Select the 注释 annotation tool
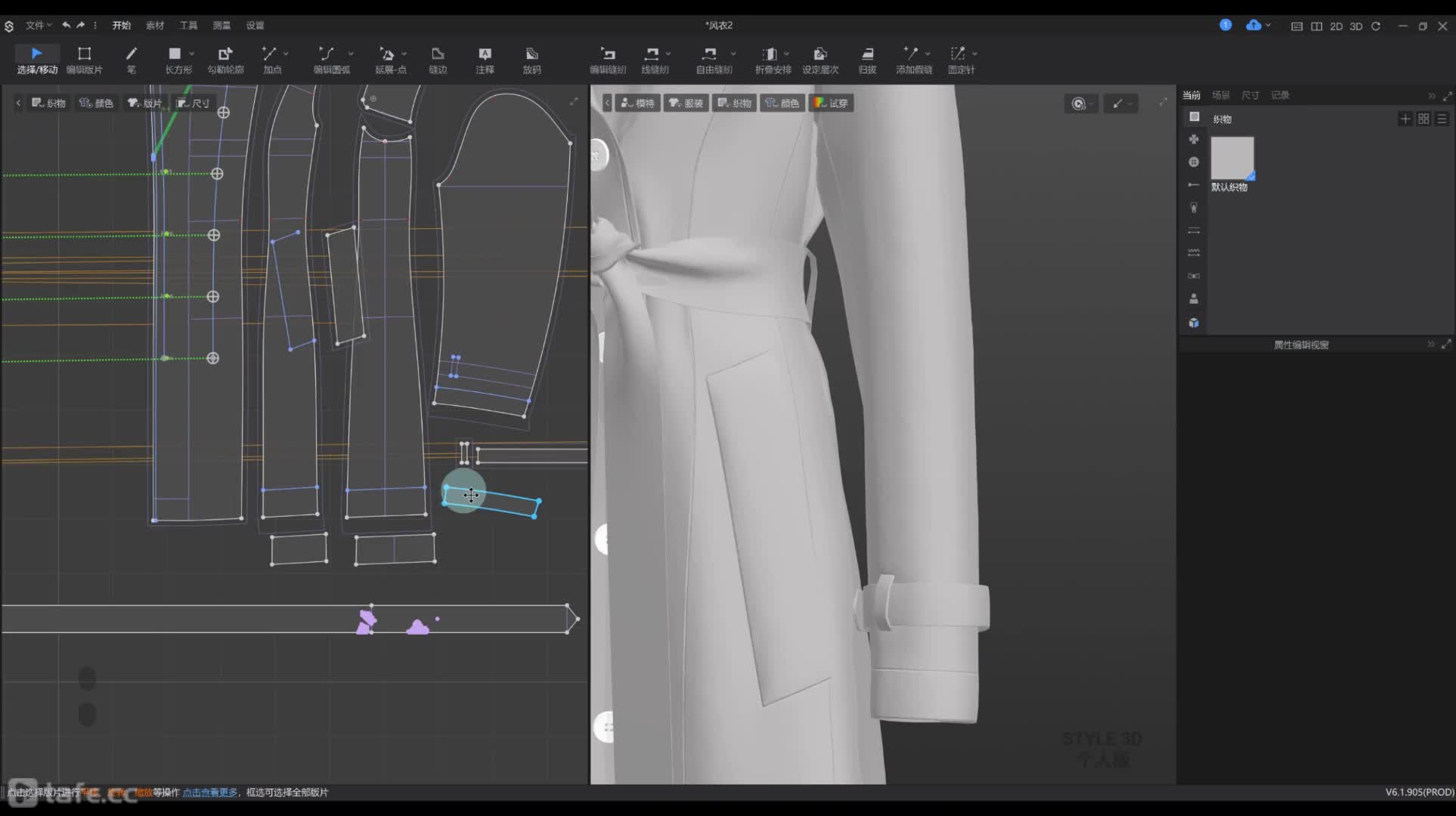1456x816 pixels. point(485,60)
